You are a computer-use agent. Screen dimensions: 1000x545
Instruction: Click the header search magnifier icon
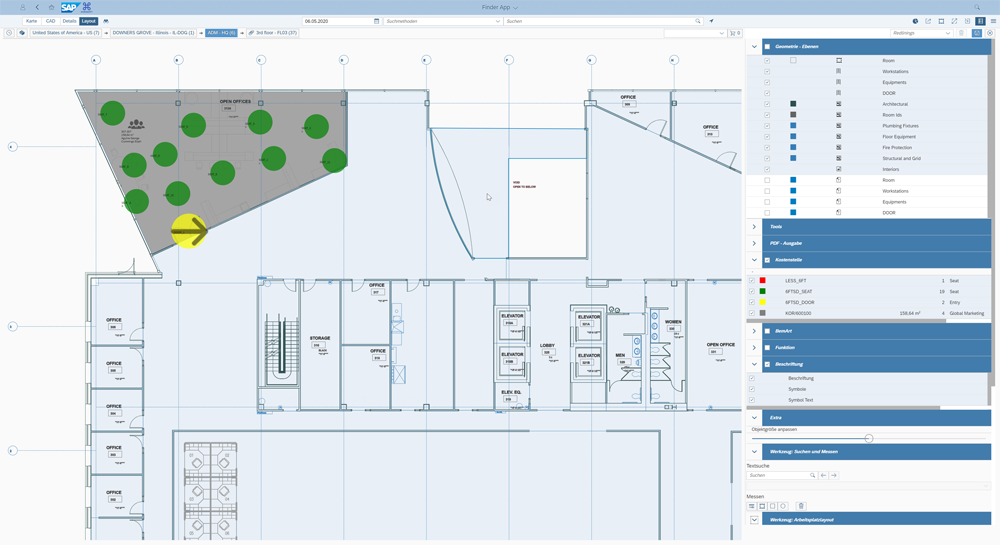click(x=977, y=8)
